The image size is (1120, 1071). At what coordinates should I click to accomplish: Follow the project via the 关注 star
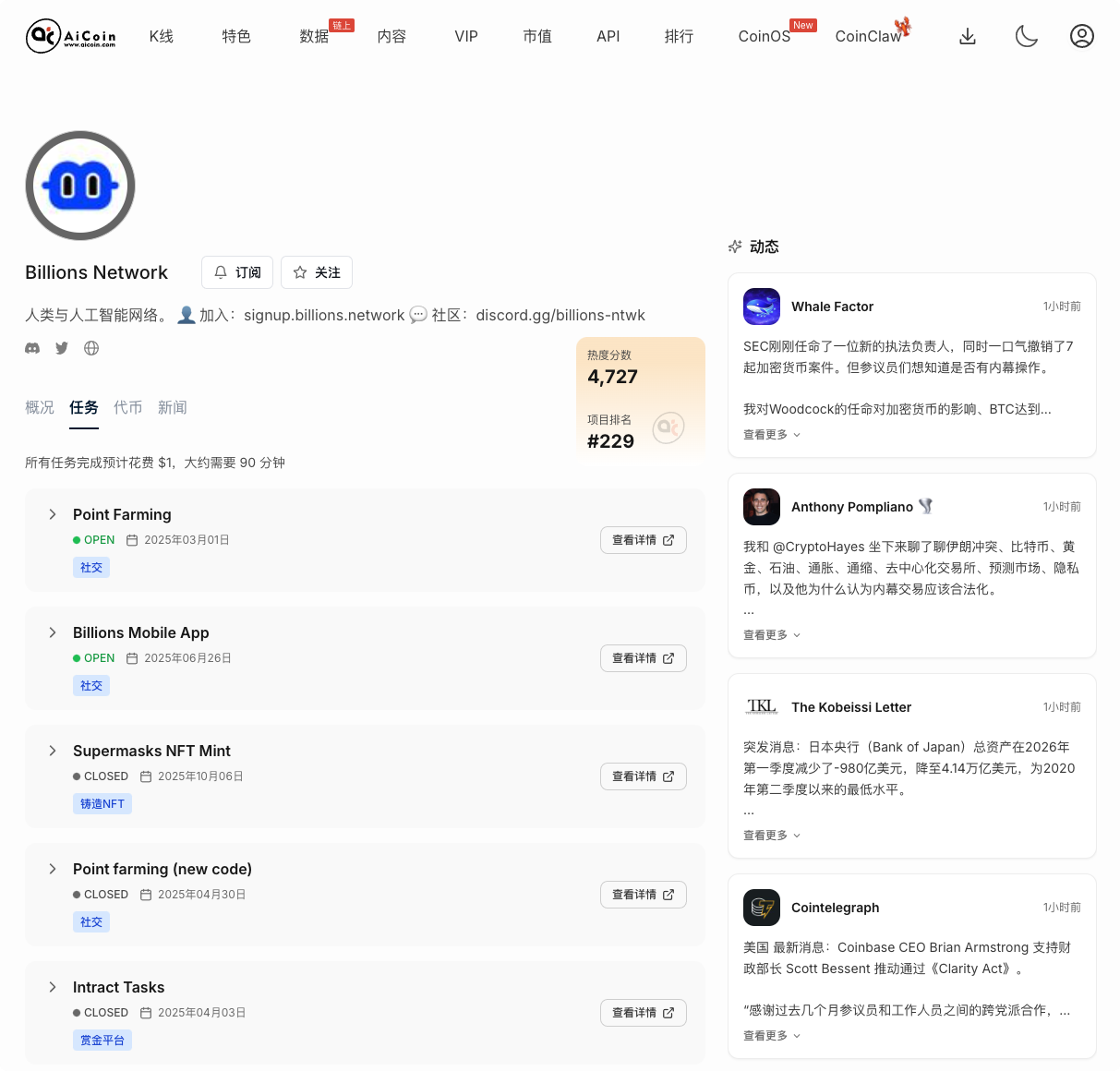click(316, 272)
